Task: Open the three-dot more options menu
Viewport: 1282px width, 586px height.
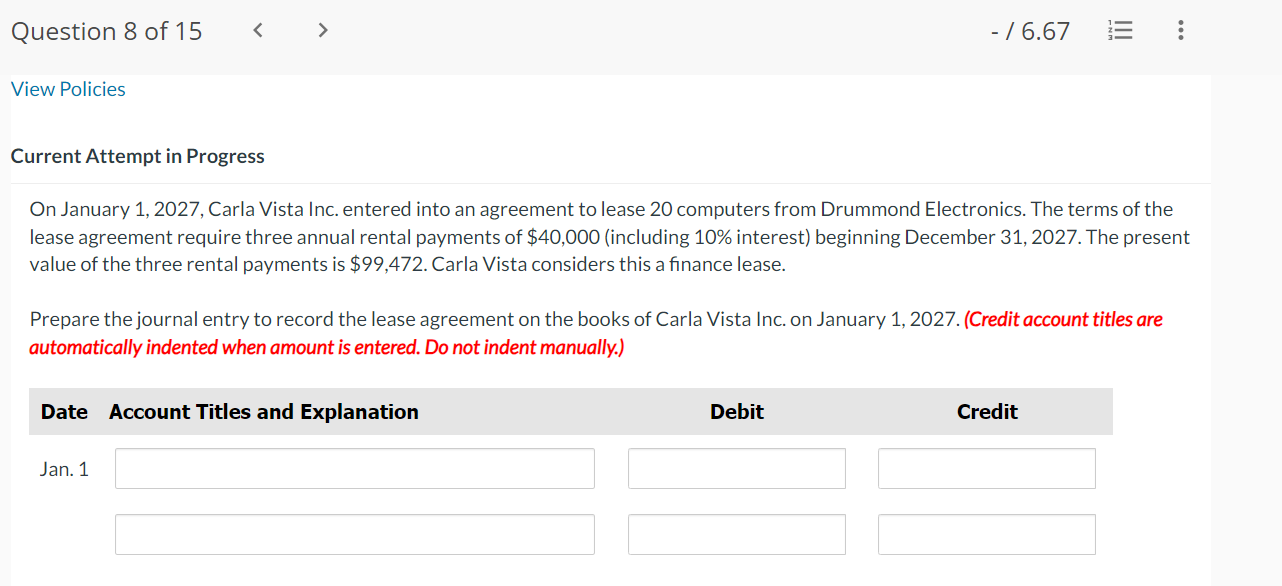Action: click(1181, 32)
